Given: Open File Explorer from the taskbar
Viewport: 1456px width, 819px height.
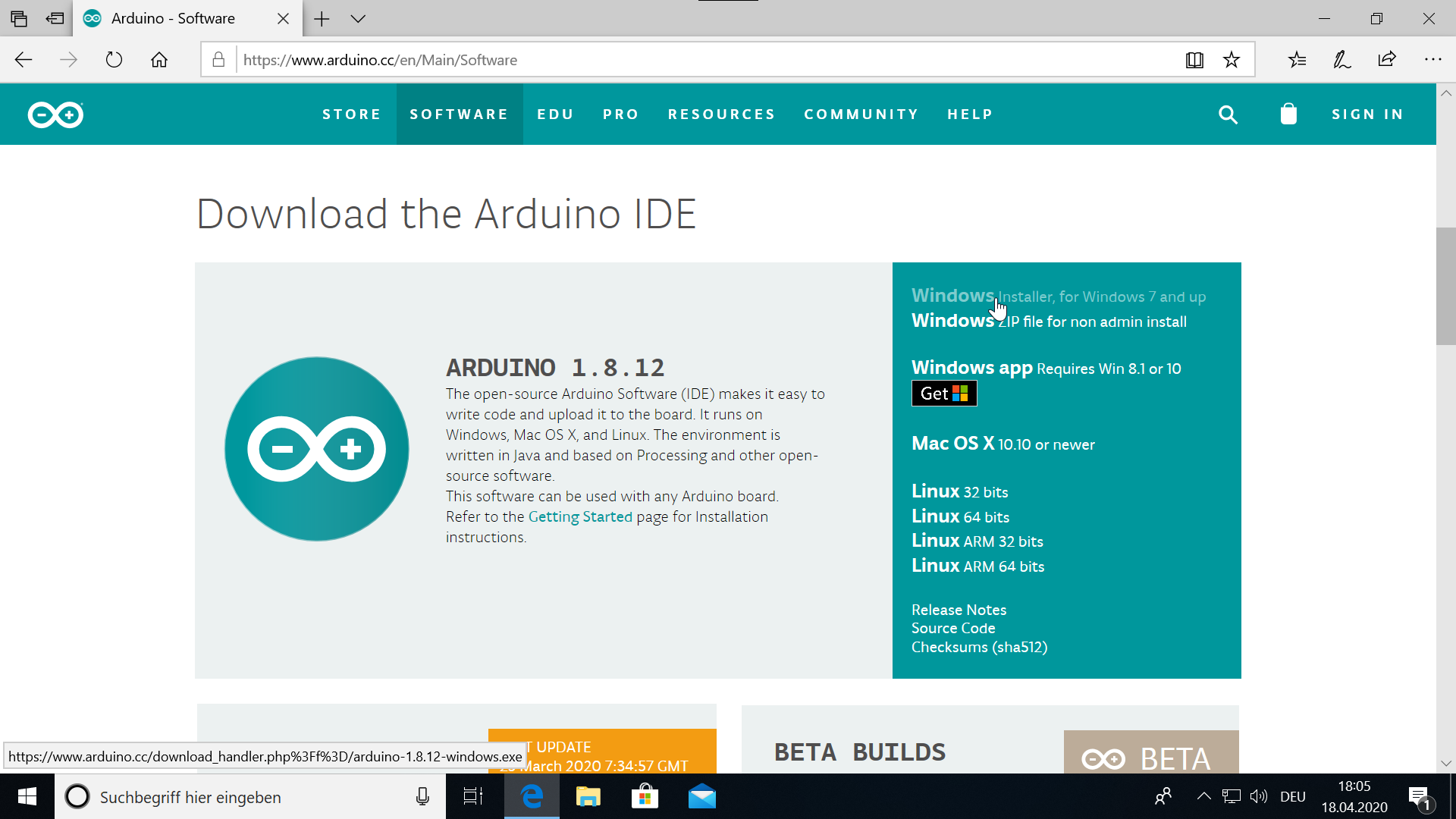Looking at the screenshot, I should point(588,796).
